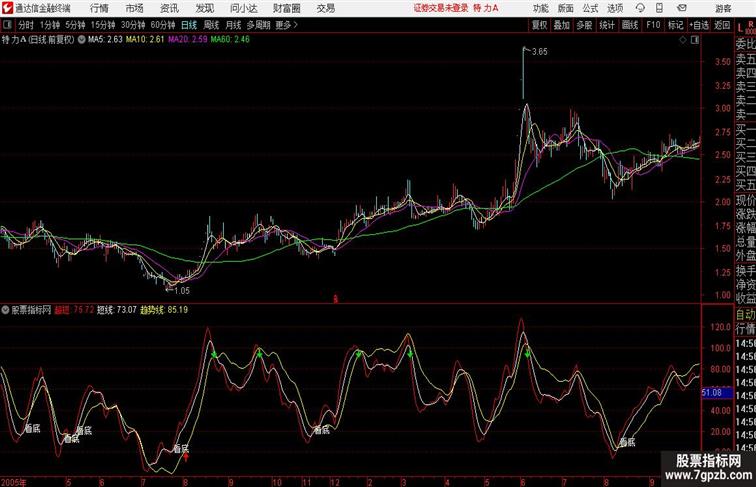Image resolution: width=756 pixels, height=487 pixels.
Task: Open the 行情 menu
Action: click(x=99, y=8)
